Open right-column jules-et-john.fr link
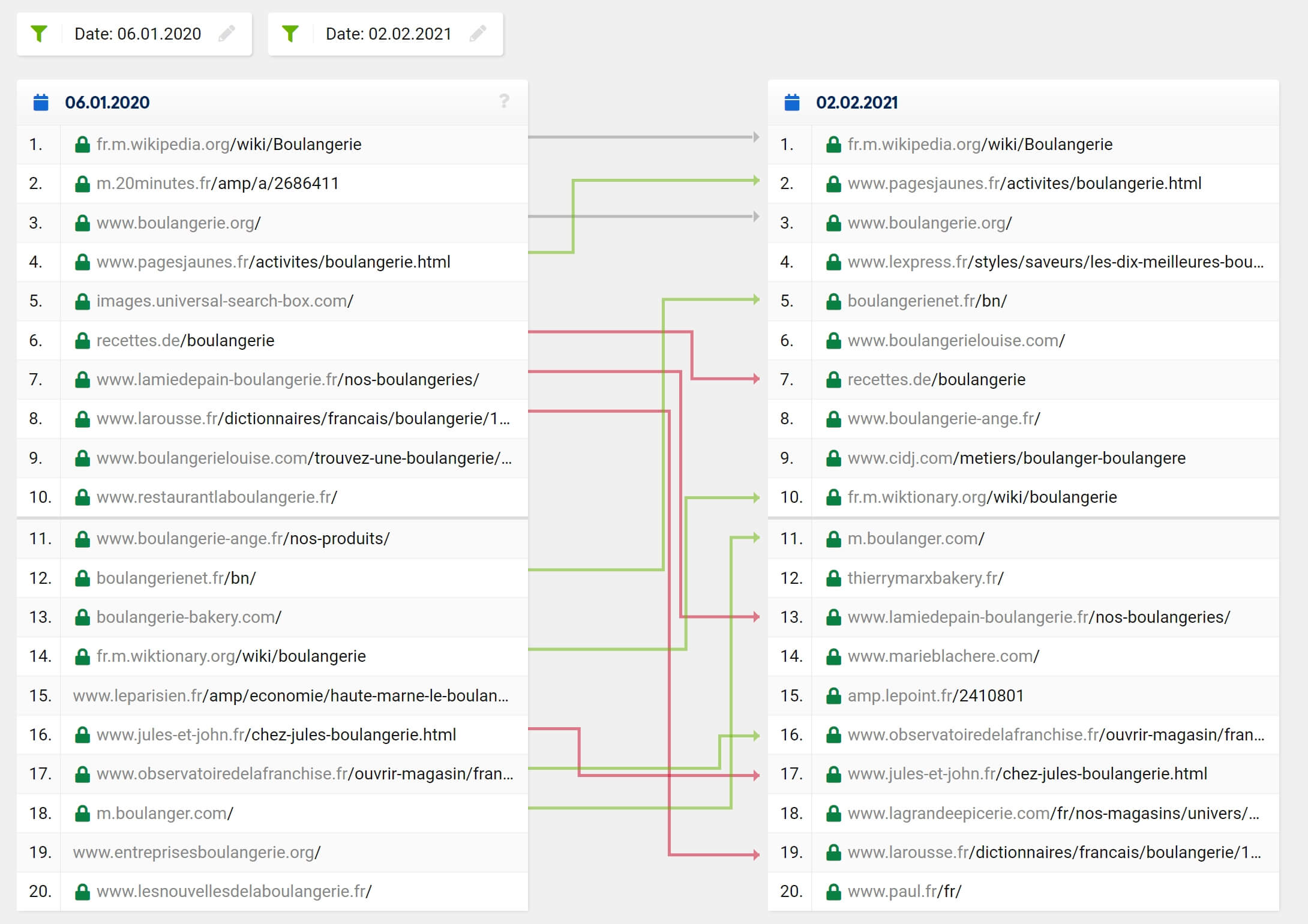1308x924 pixels. 1027,774
